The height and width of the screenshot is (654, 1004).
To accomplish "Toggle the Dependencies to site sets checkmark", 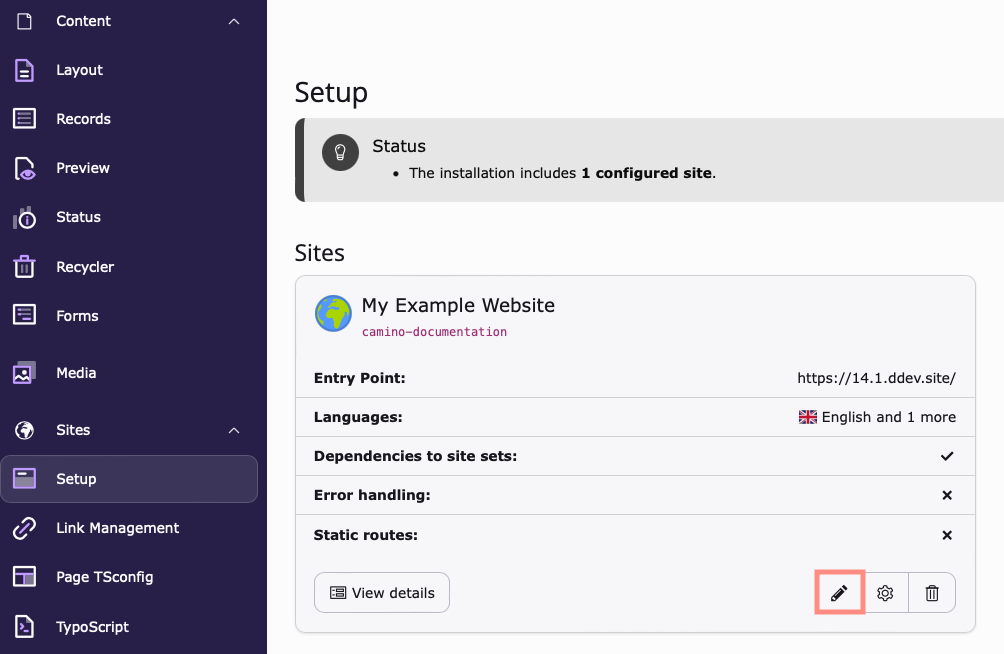I will tap(946, 456).
